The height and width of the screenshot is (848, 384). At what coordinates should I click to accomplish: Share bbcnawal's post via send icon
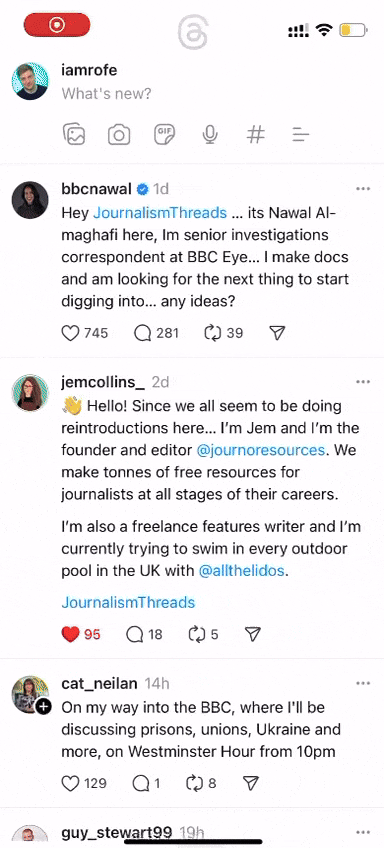coord(277,333)
